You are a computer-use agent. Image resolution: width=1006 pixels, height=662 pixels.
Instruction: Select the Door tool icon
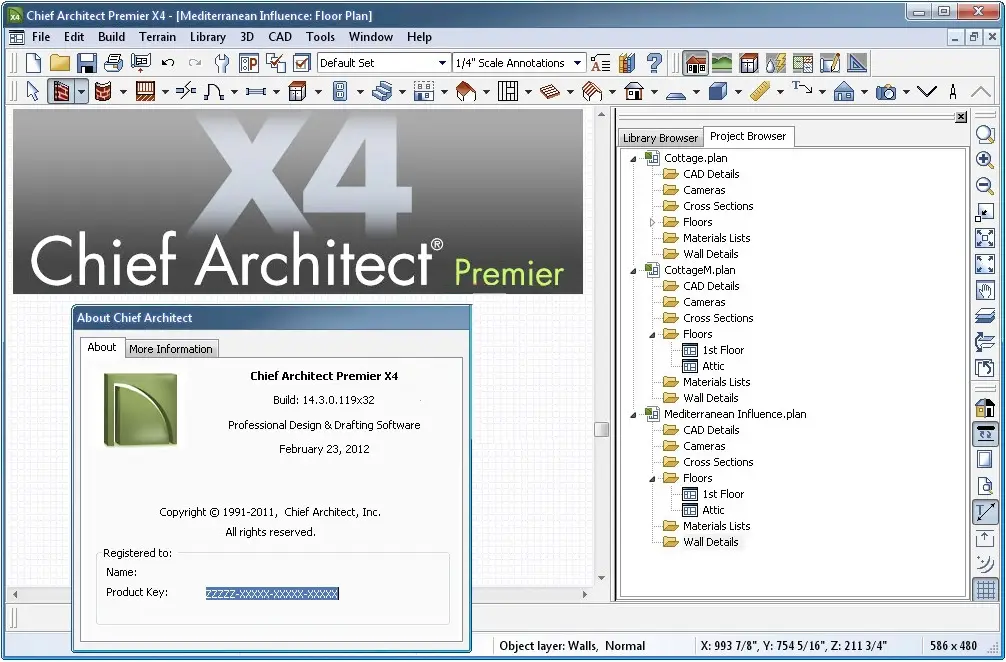point(214,92)
